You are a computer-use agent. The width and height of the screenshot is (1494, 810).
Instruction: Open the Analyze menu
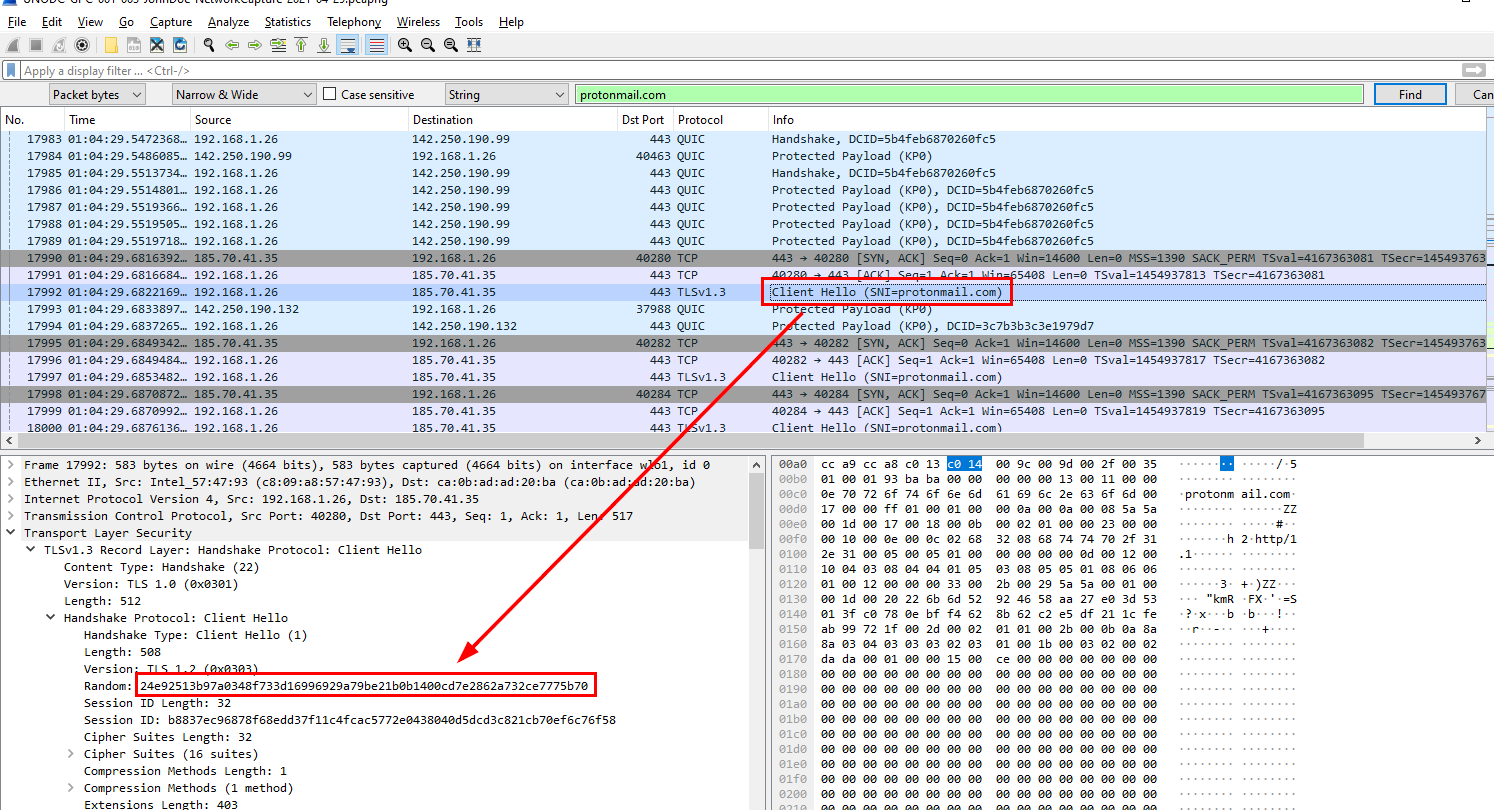(x=228, y=21)
